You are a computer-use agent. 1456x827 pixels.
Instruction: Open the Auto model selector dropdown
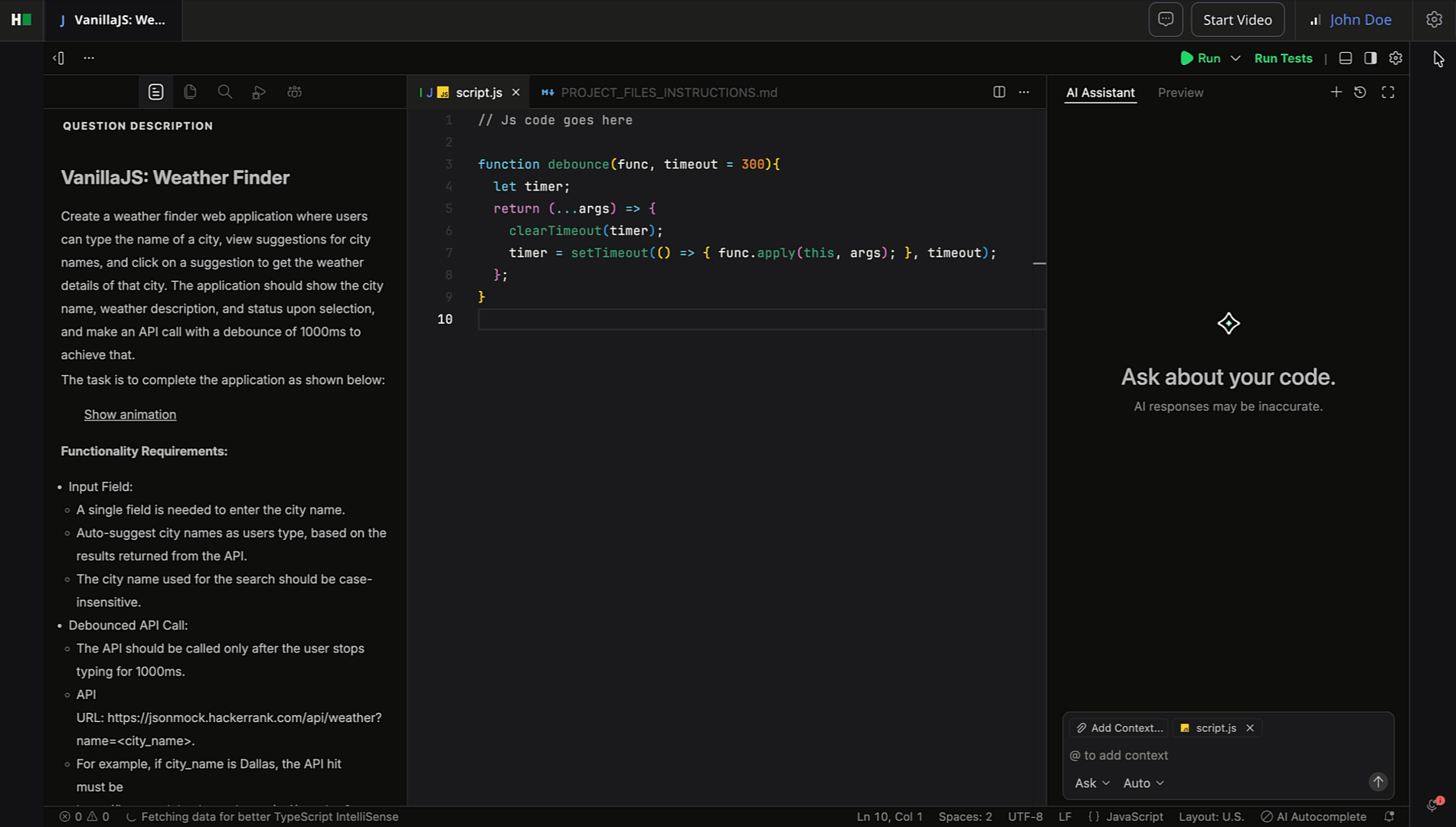click(x=1142, y=783)
